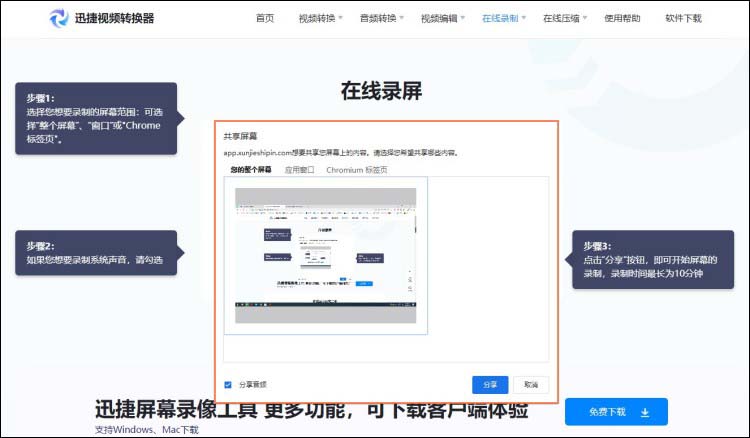Click the 支持Windows、Mac下载 text
This screenshot has height=438, width=750.
[147, 429]
